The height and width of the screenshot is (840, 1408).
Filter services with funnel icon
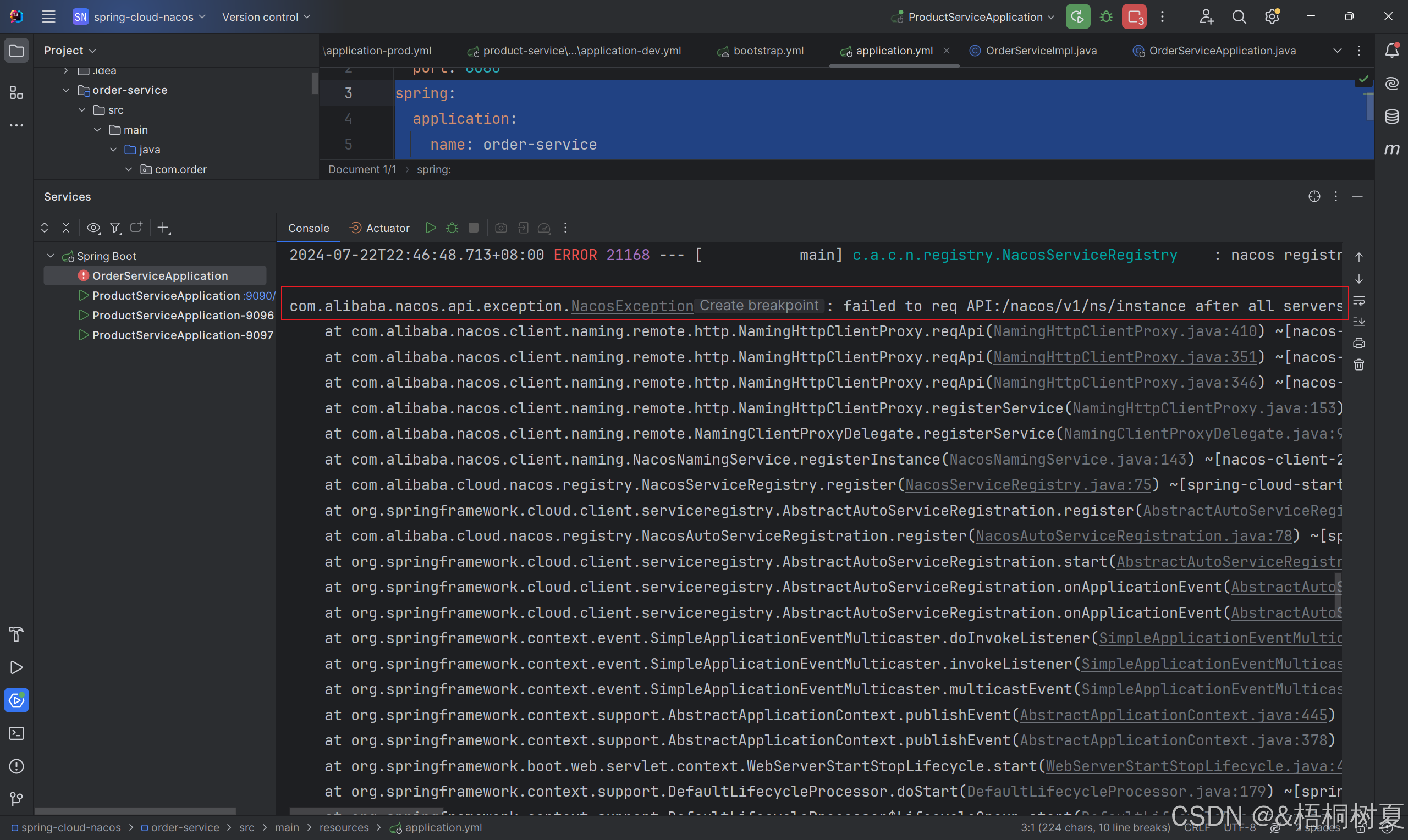click(116, 228)
